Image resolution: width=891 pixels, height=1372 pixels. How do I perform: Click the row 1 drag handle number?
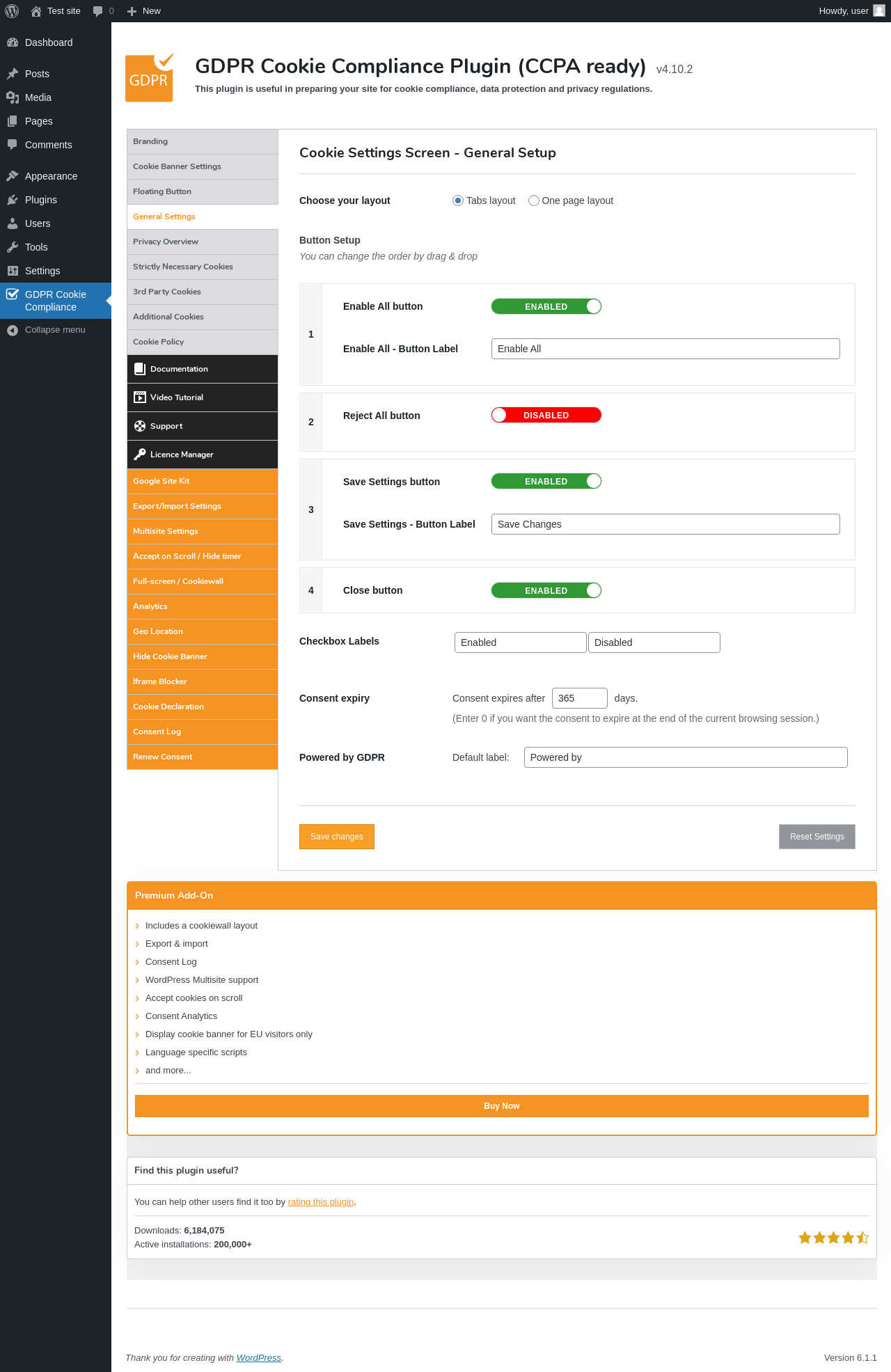point(311,334)
